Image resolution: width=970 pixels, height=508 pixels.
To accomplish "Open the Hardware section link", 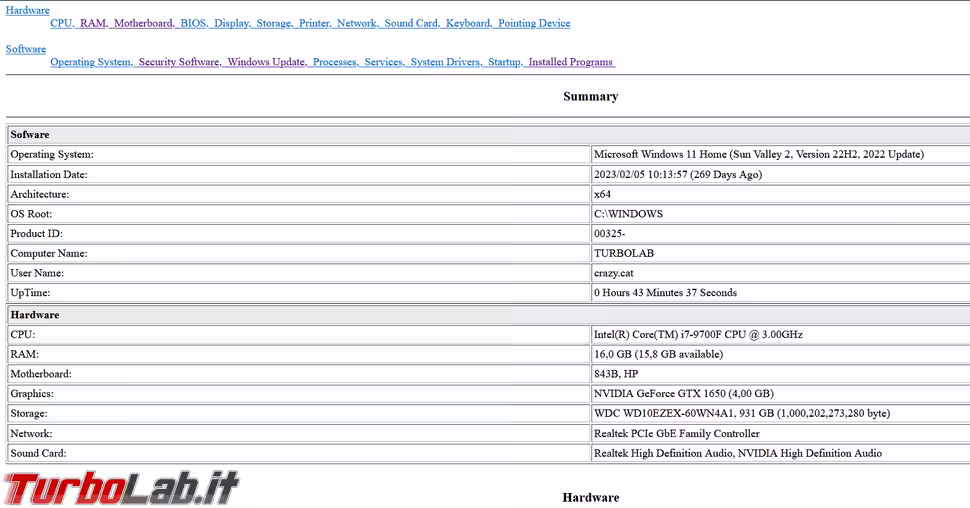I will [27, 10].
